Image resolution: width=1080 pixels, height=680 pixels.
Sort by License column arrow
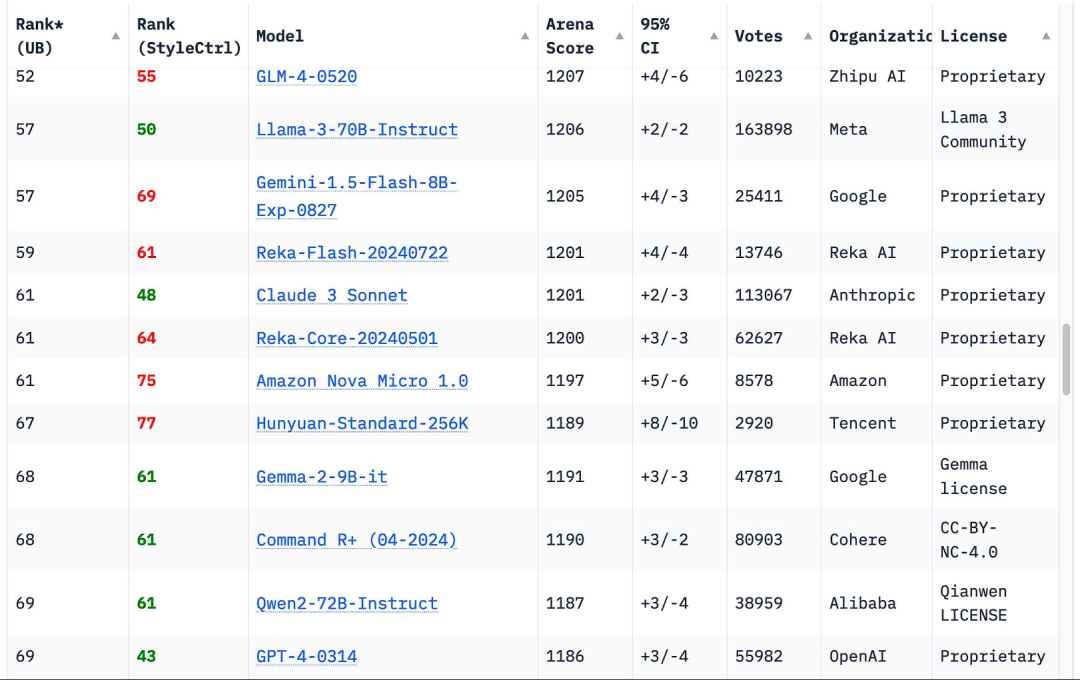pos(1046,36)
